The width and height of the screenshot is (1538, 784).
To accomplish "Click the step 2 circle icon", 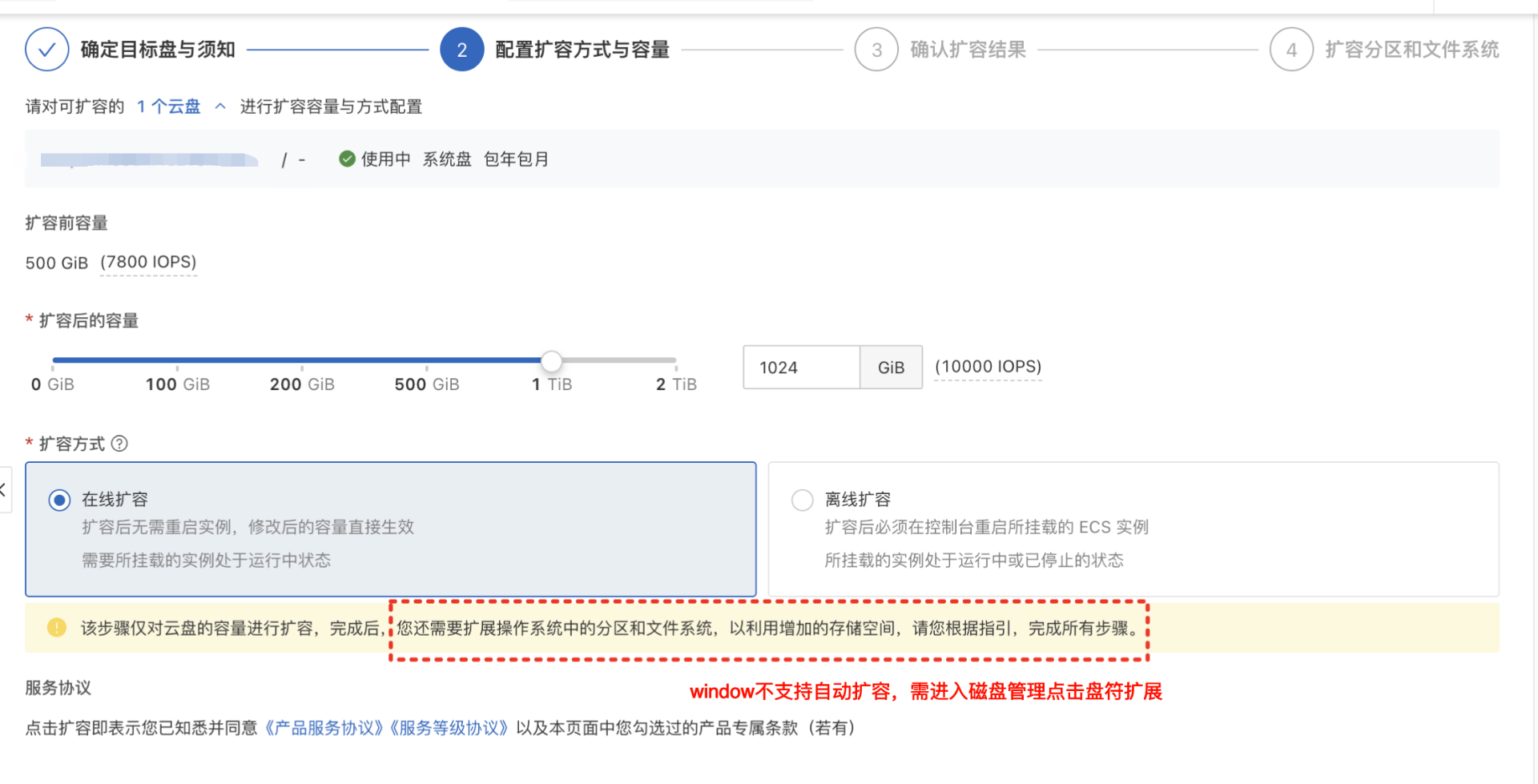I will [461, 50].
